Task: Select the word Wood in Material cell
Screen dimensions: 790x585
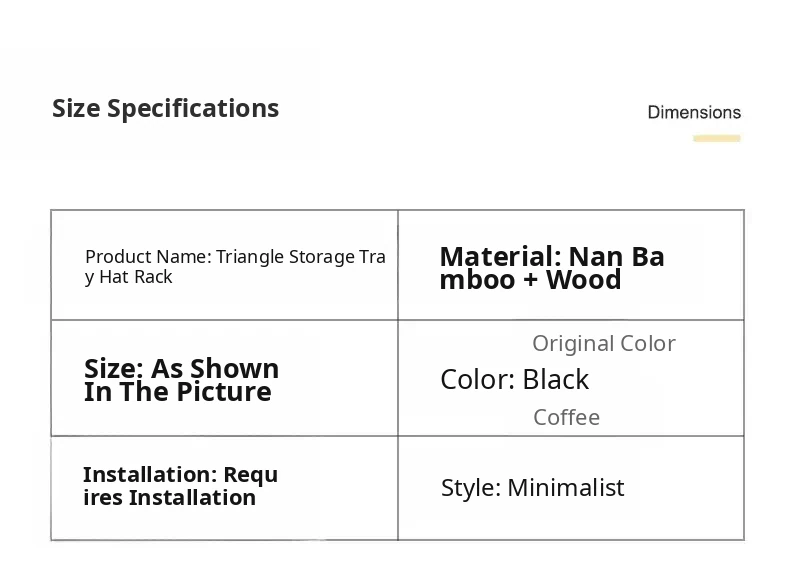Action: click(584, 280)
